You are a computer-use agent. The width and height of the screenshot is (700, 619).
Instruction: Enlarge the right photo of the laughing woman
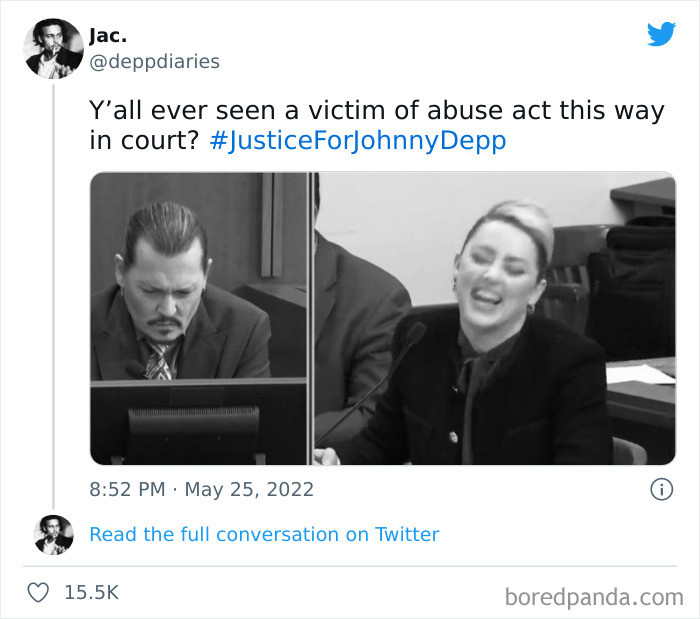[495, 318]
